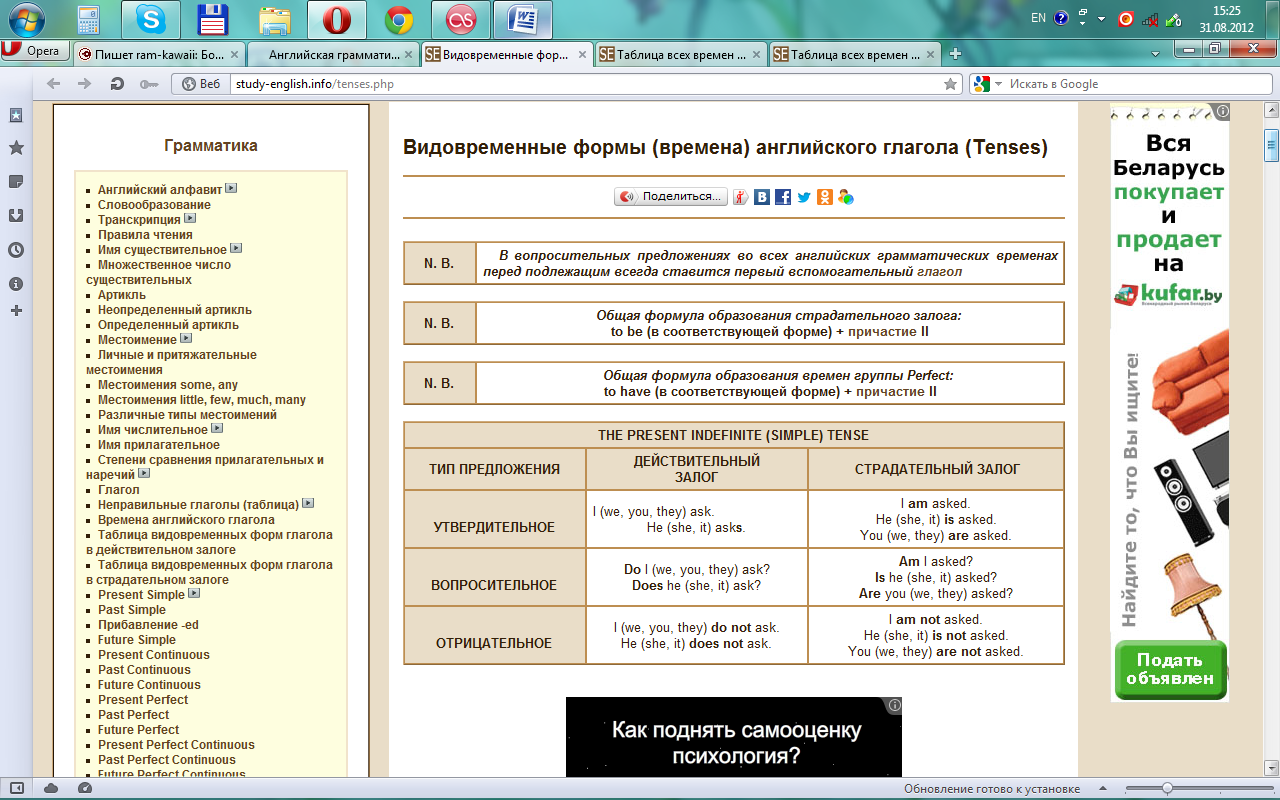Open closed tabs dropdown arrow

1155,54
